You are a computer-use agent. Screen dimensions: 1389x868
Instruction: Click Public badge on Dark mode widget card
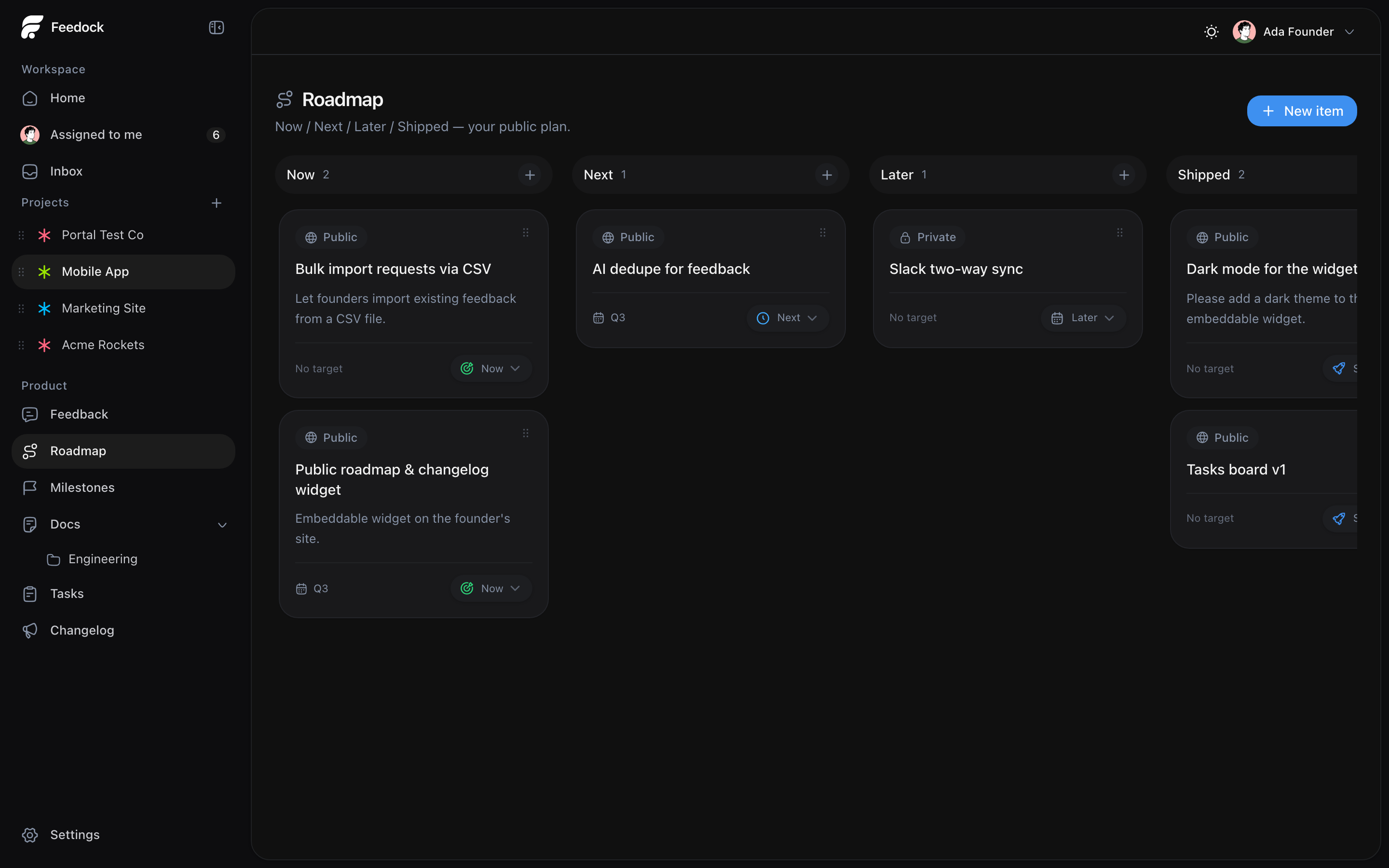click(1223, 237)
